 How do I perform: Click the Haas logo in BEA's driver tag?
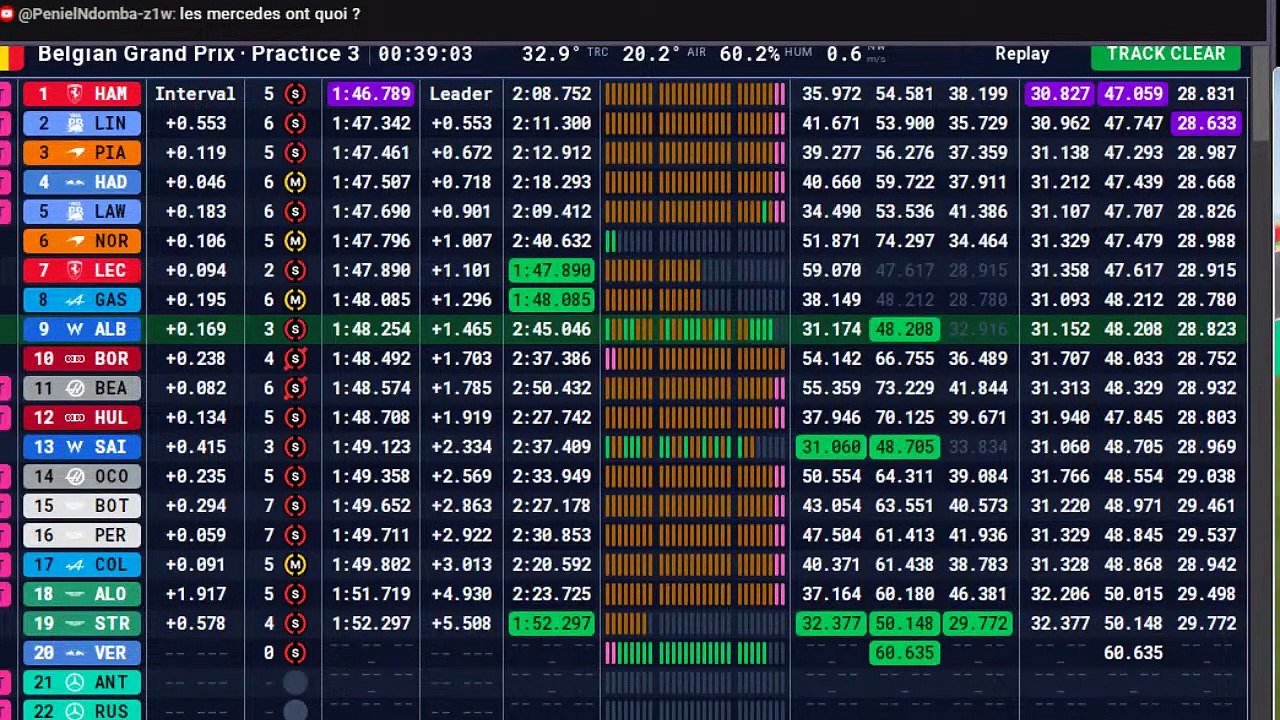pos(74,388)
